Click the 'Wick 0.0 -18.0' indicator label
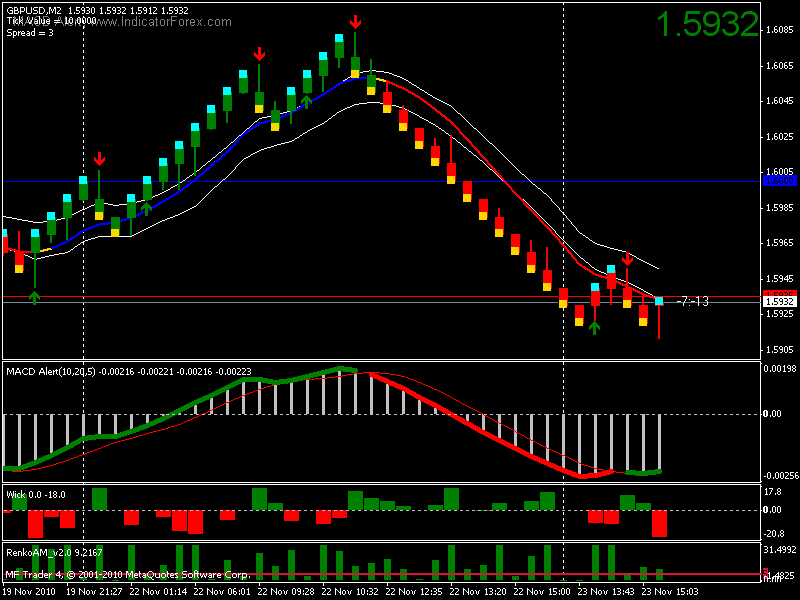The height and width of the screenshot is (600, 800). [x=36, y=495]
